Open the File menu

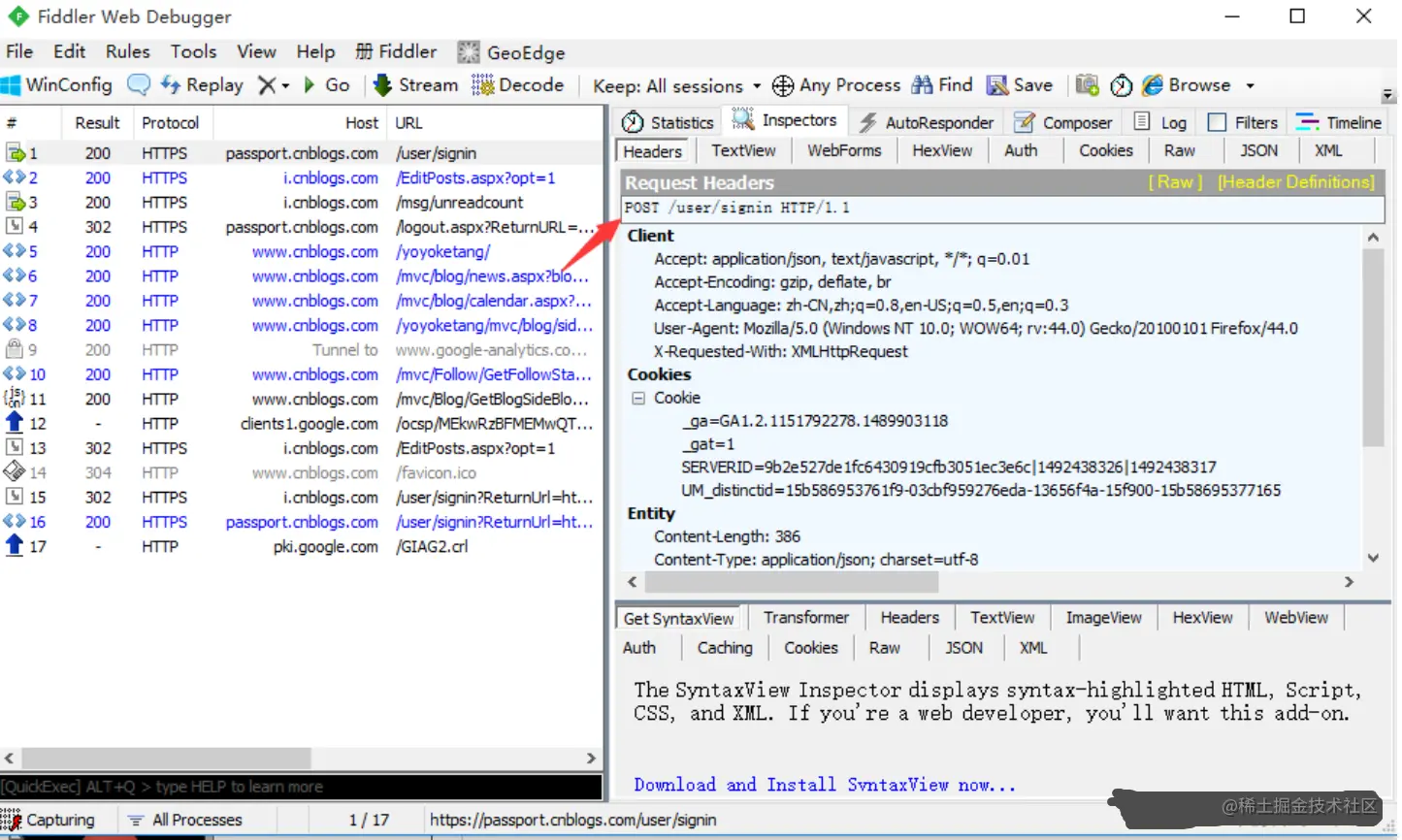pos(19,52)
